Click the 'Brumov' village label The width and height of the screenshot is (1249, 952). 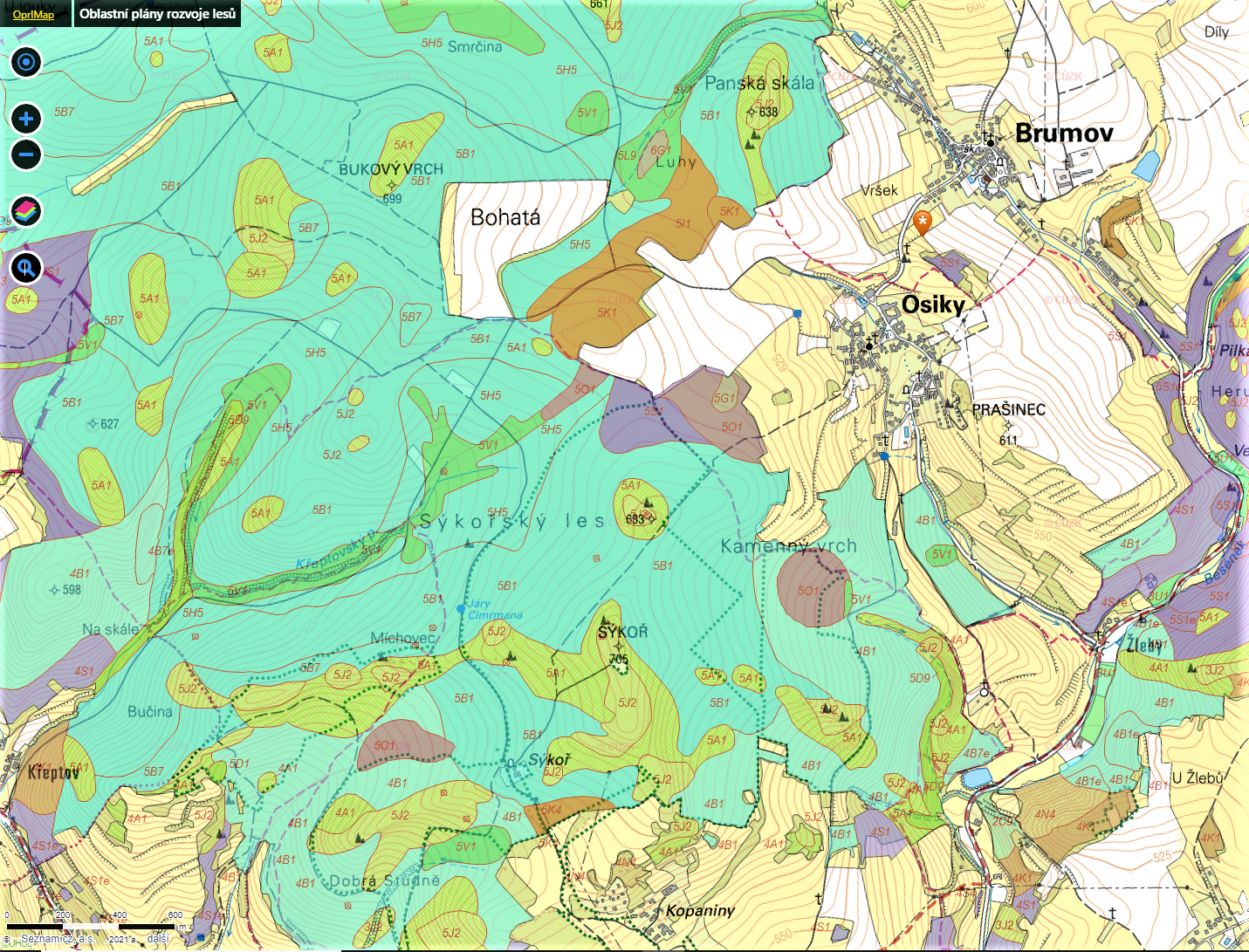click(x=1064, y=134)
